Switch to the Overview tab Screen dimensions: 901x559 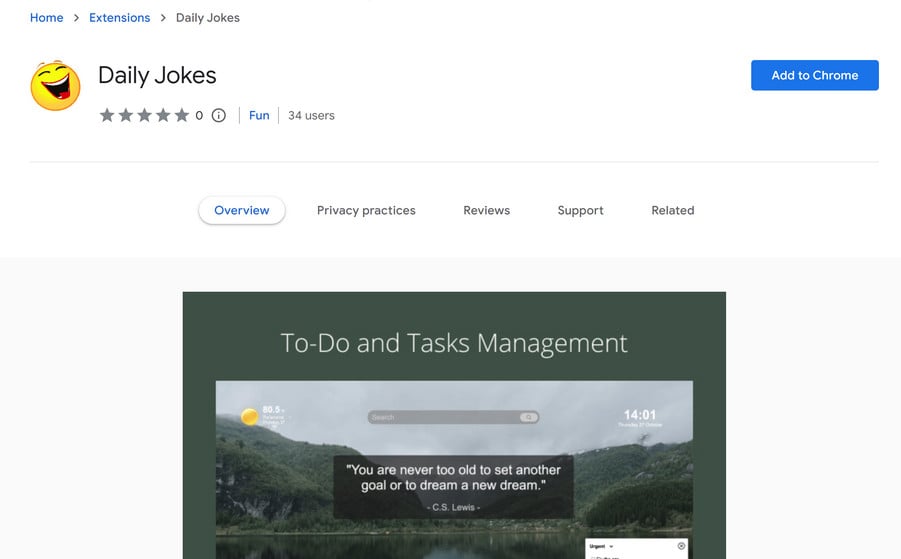point(242,210)
